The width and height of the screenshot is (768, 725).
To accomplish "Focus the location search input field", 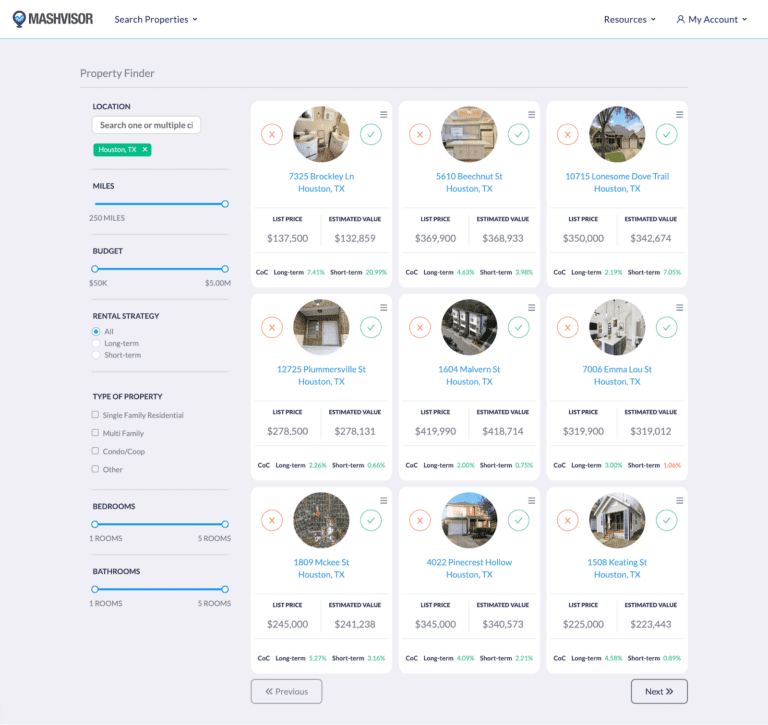I will click(x=146, y=125).
